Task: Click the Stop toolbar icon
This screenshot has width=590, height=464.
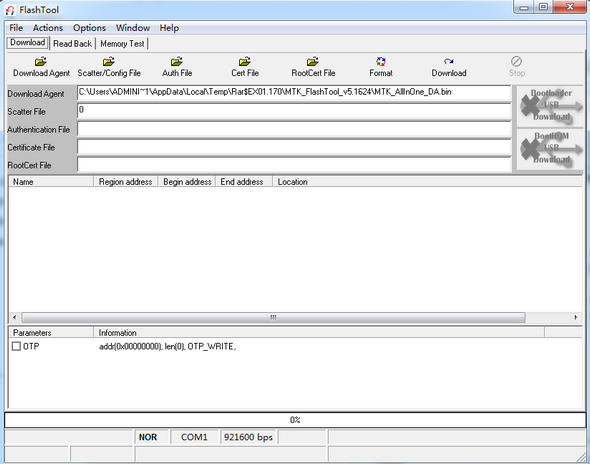Action: (x=516, y=61)
